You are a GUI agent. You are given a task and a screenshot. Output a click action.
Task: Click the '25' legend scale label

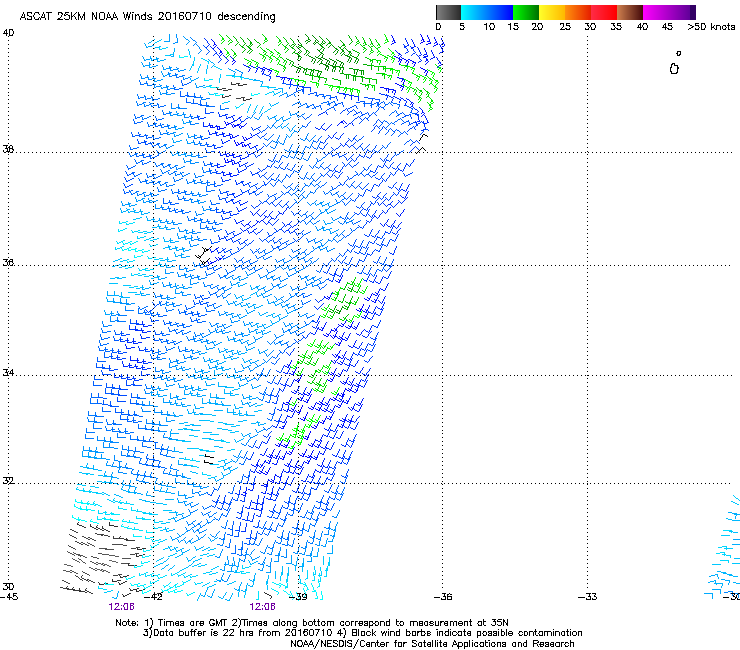(x=565, y=27)
